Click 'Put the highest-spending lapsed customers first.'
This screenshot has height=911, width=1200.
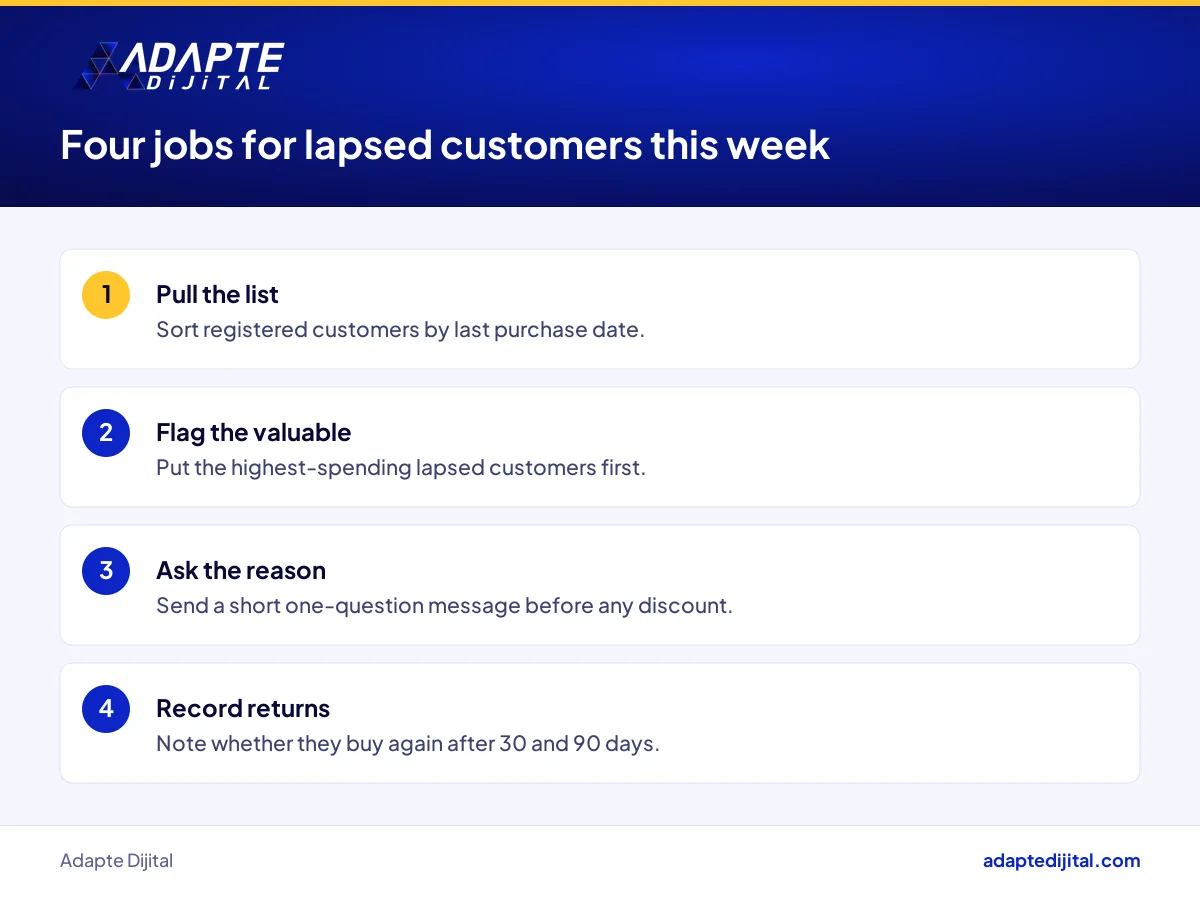tap(401, 467)
